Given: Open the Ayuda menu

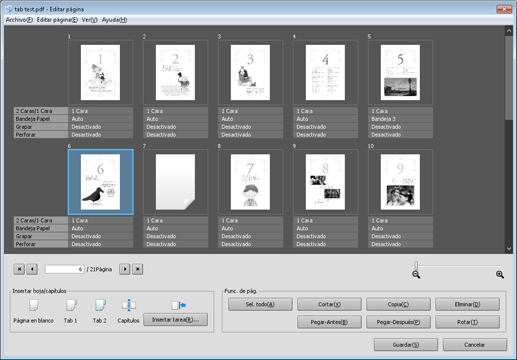Looking at the screenshot, I should click(114, 20).
